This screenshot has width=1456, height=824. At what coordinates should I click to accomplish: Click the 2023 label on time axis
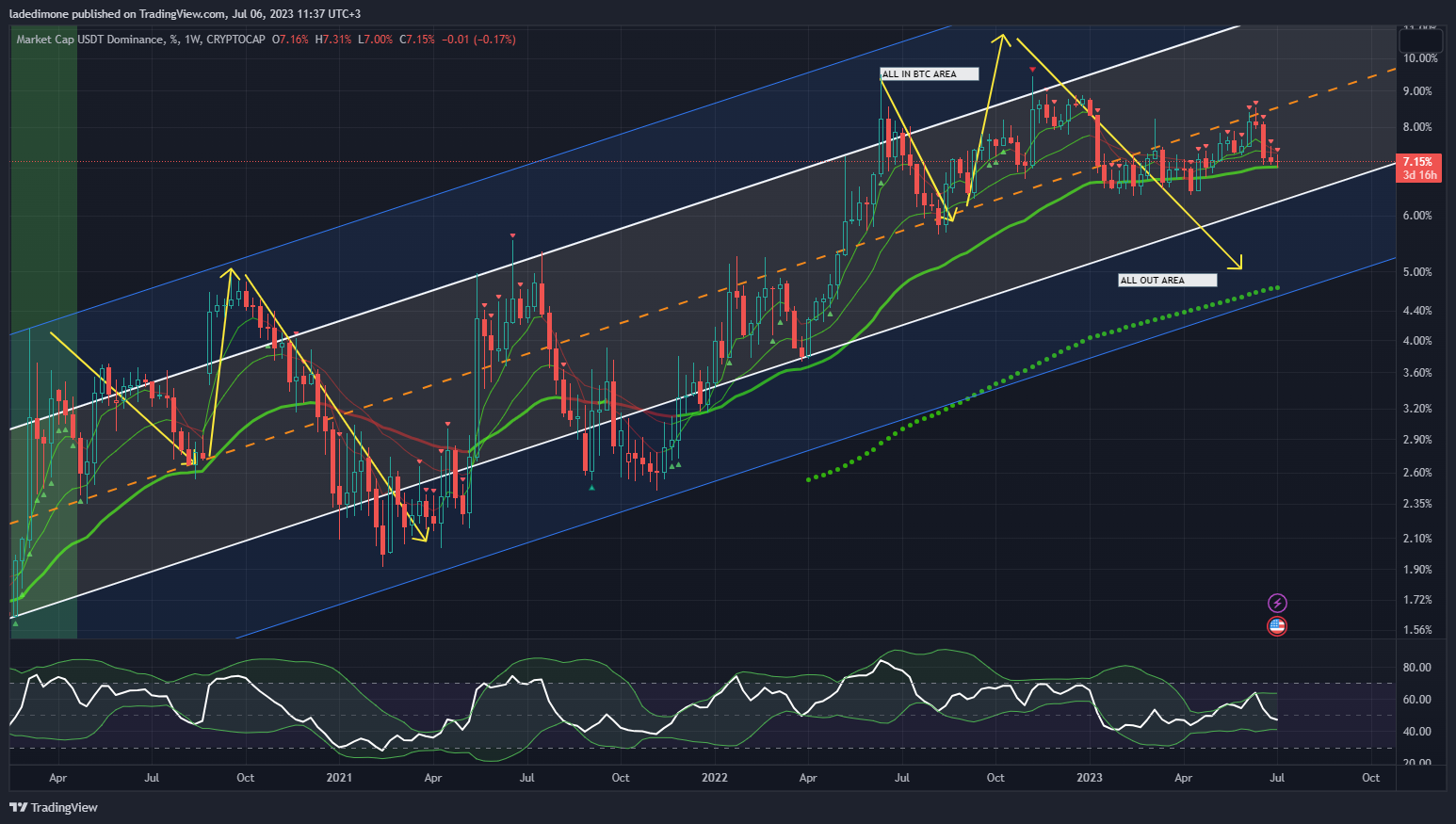1090,778
